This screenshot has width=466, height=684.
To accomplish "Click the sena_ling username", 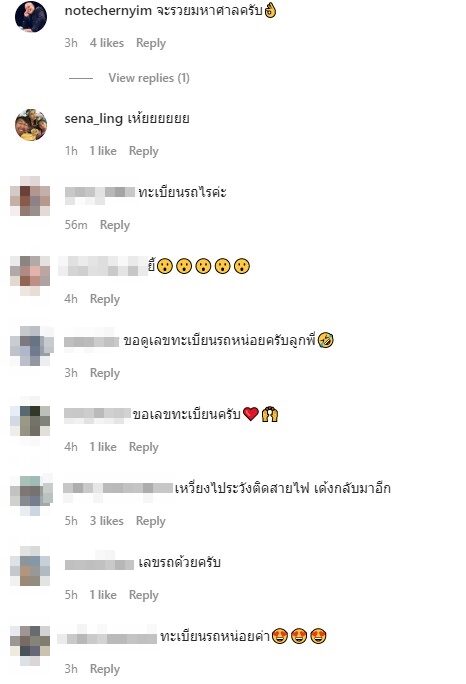I will (93, 119).
